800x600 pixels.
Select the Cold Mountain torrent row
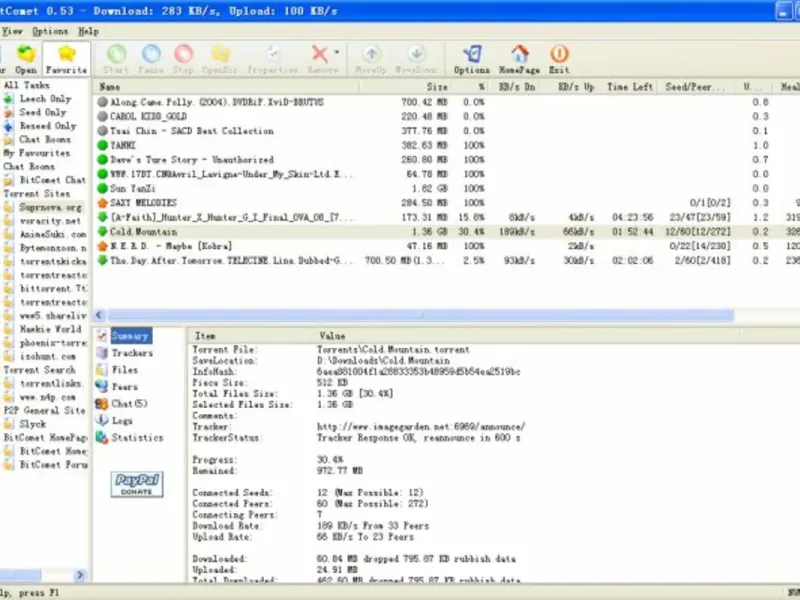click(x=446, y=232)
